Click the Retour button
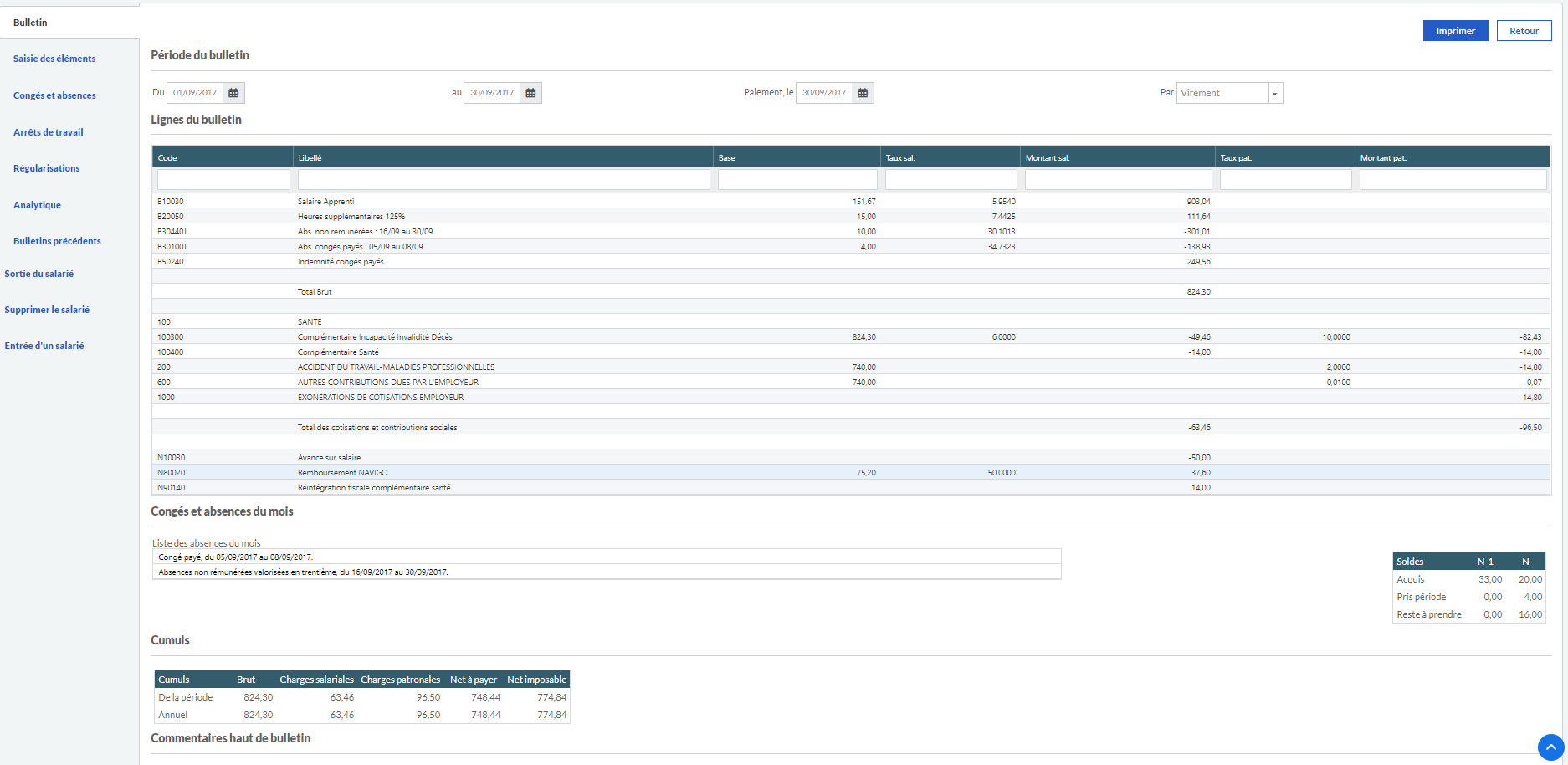The height and width of the screenshot is (765, 1568). pos(1524,31)
